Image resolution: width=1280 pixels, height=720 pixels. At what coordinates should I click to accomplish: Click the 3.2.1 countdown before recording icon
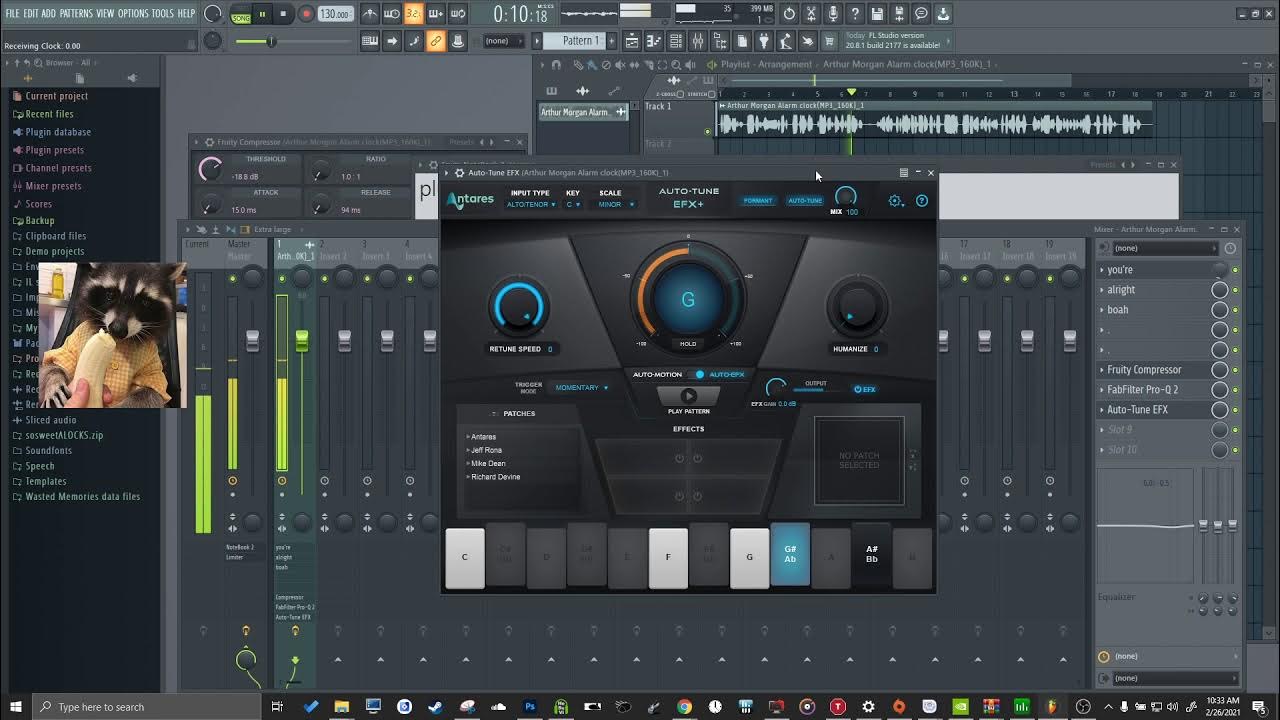coord(413,14)
